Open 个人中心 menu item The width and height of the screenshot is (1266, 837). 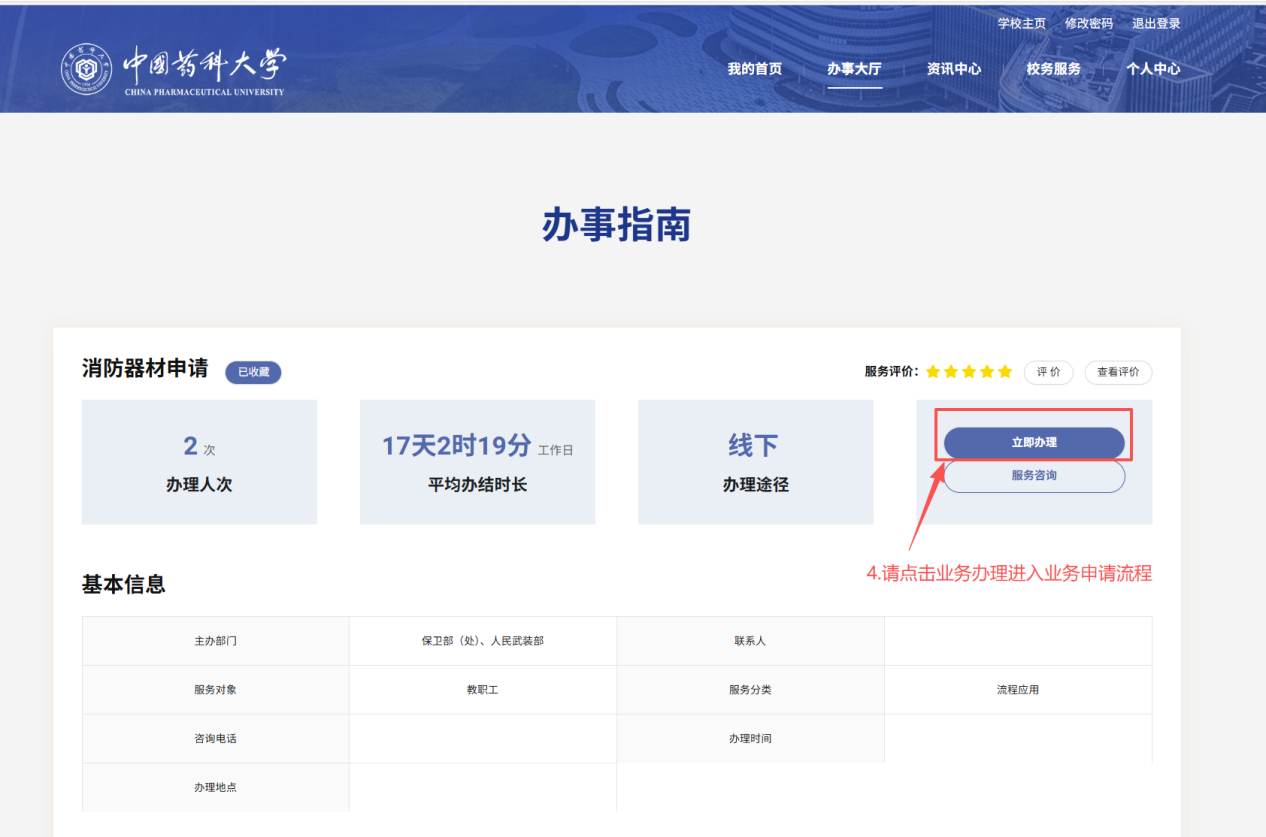[1153, 69]
